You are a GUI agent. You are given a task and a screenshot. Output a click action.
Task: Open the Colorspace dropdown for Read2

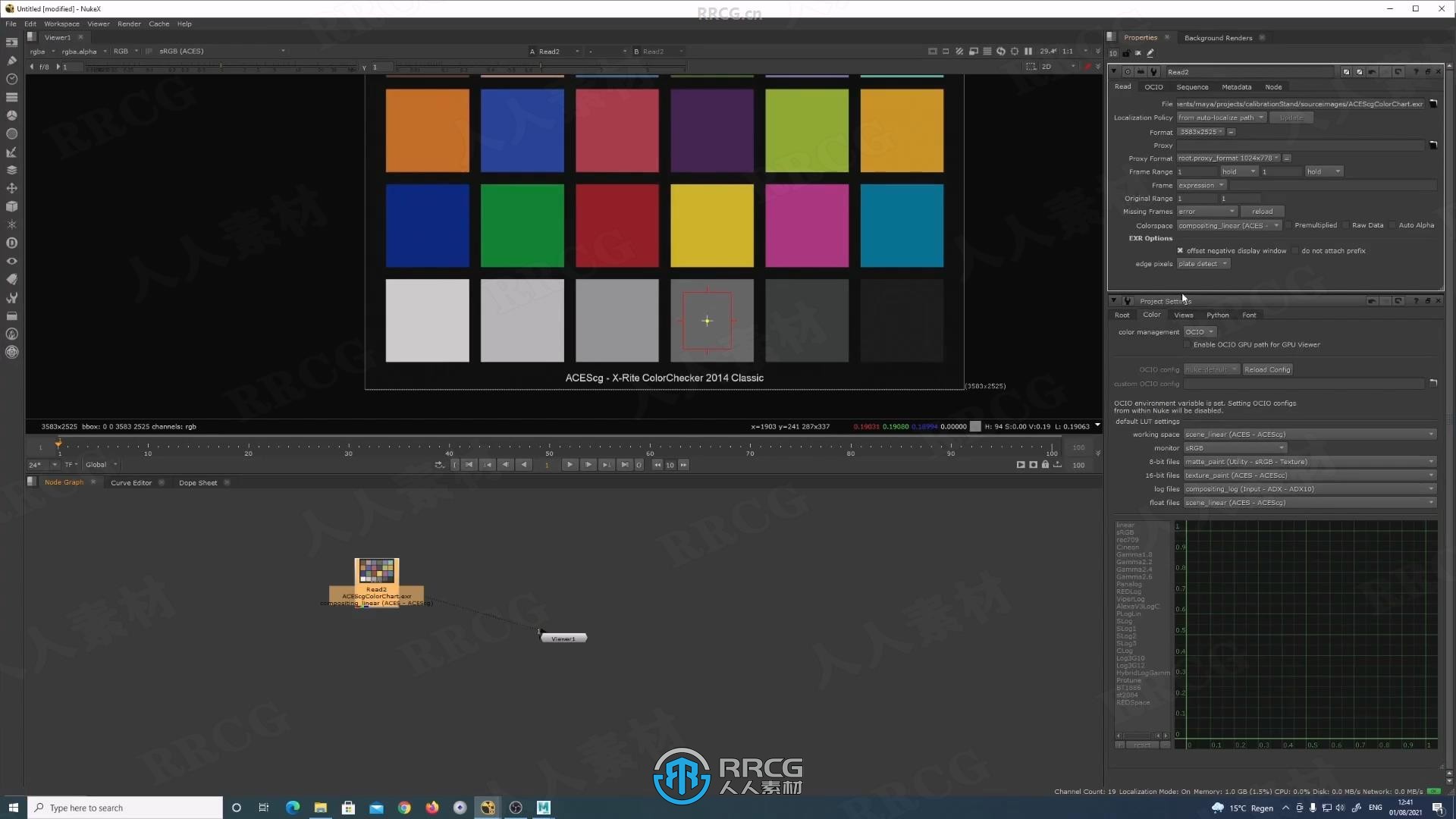point(1229,225)
